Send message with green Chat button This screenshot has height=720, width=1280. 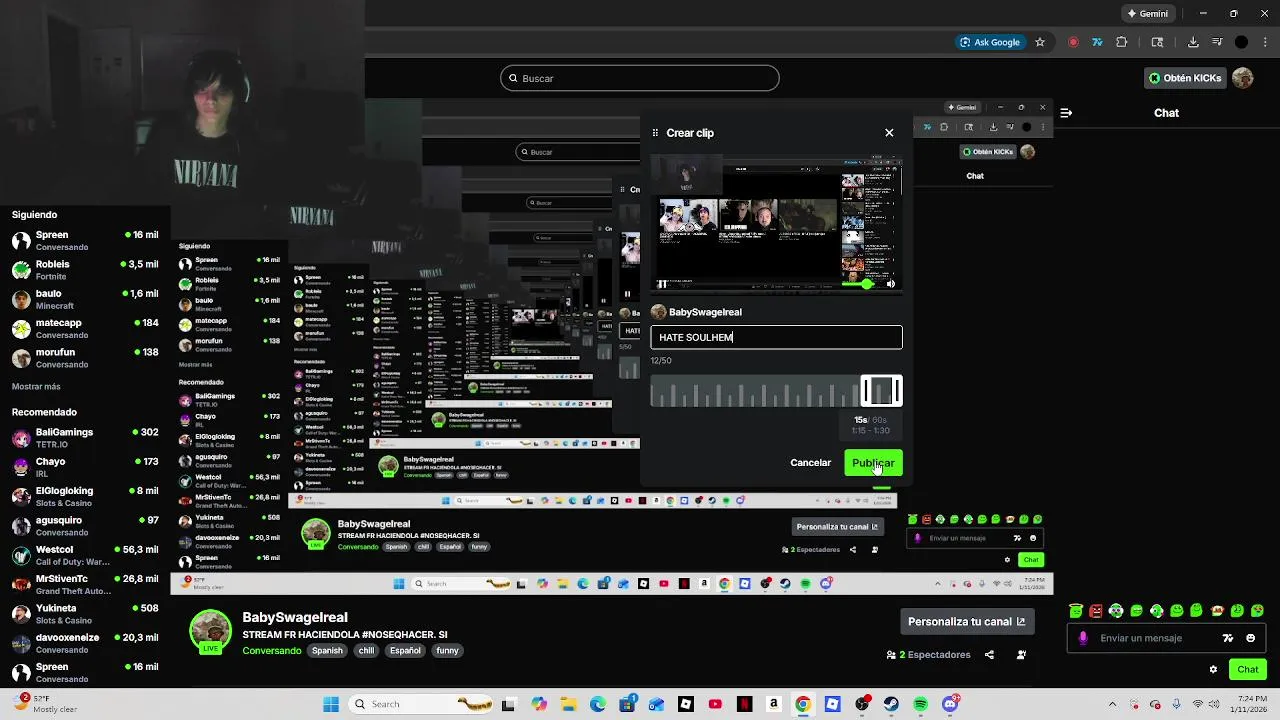(1248, 670)
